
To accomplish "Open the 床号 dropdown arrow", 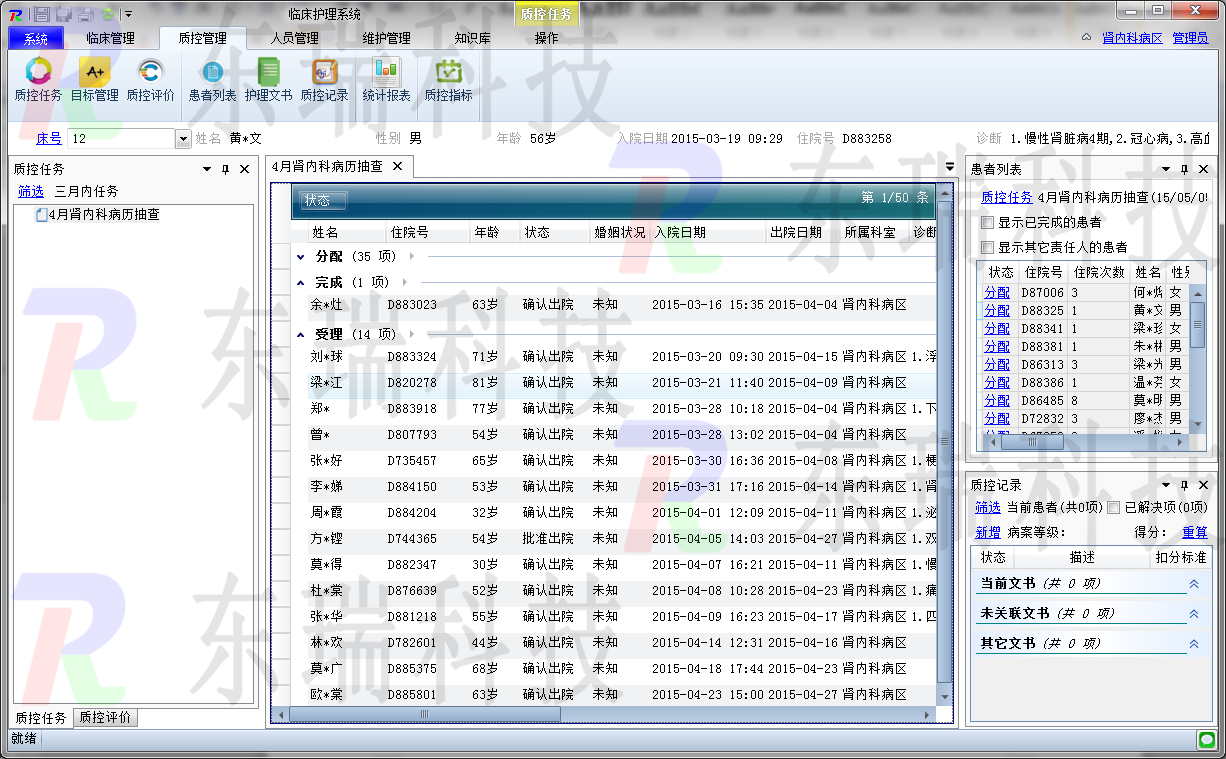I will 183,139.
